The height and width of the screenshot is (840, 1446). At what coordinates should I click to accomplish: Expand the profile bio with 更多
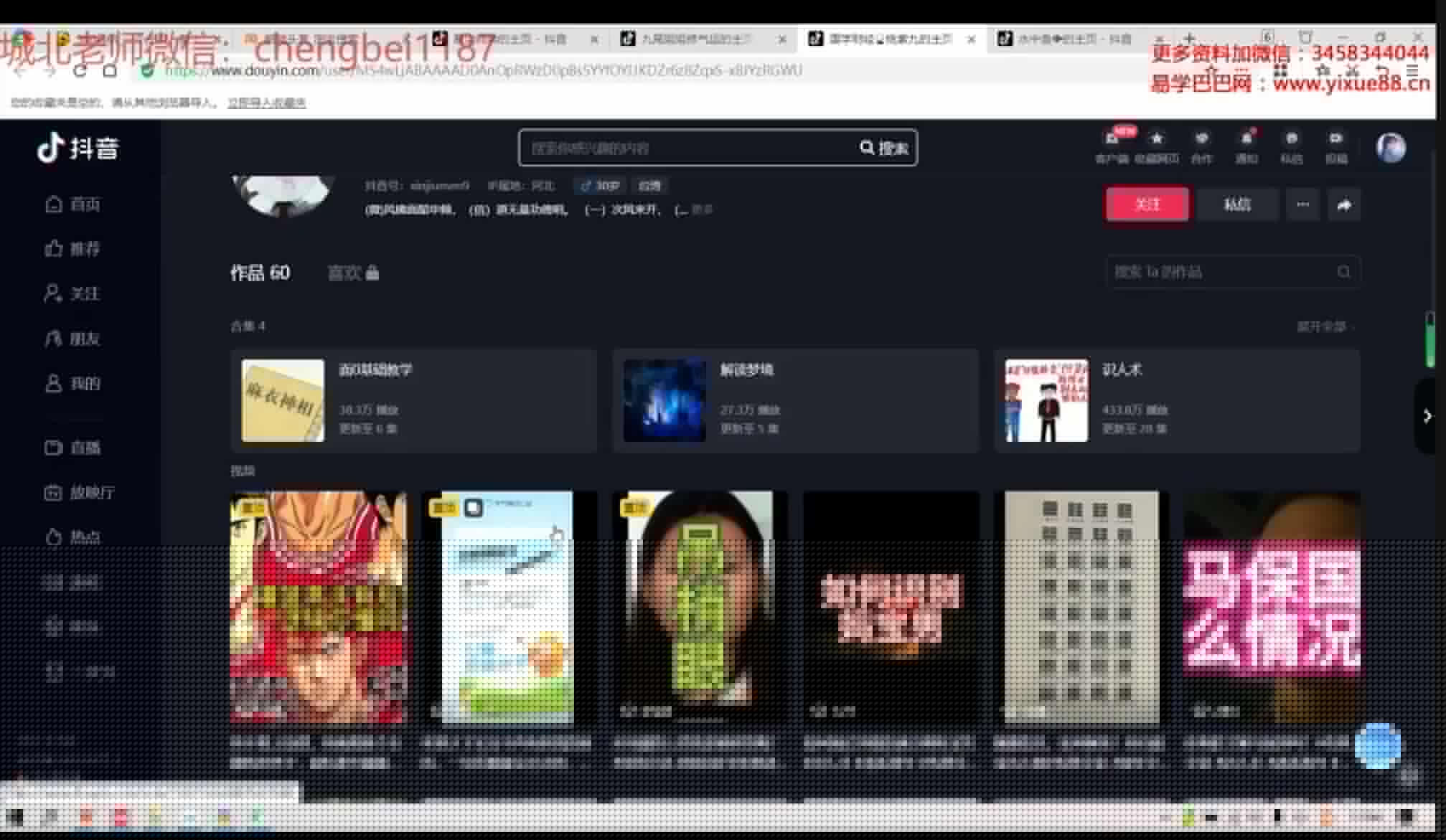[703, 209]
